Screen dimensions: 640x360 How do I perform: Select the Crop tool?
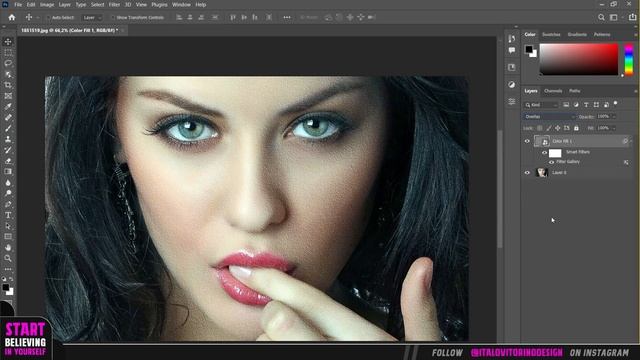(x=8, y=85)
